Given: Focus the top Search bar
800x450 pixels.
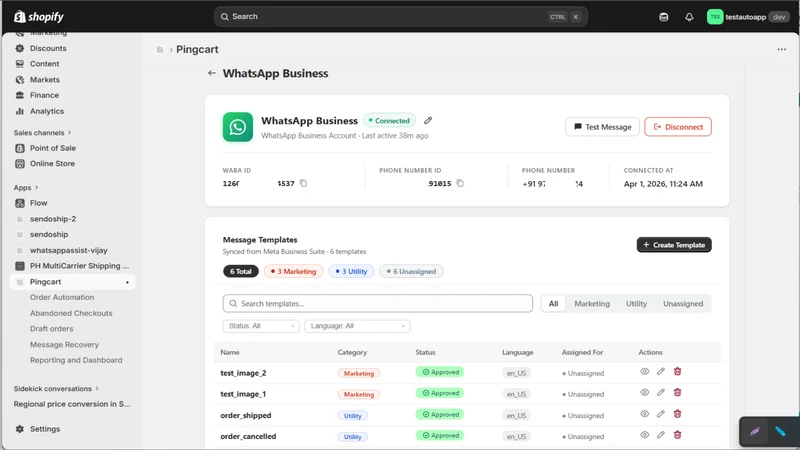Looking at the screenshot, I should click(x=401, y=17).
